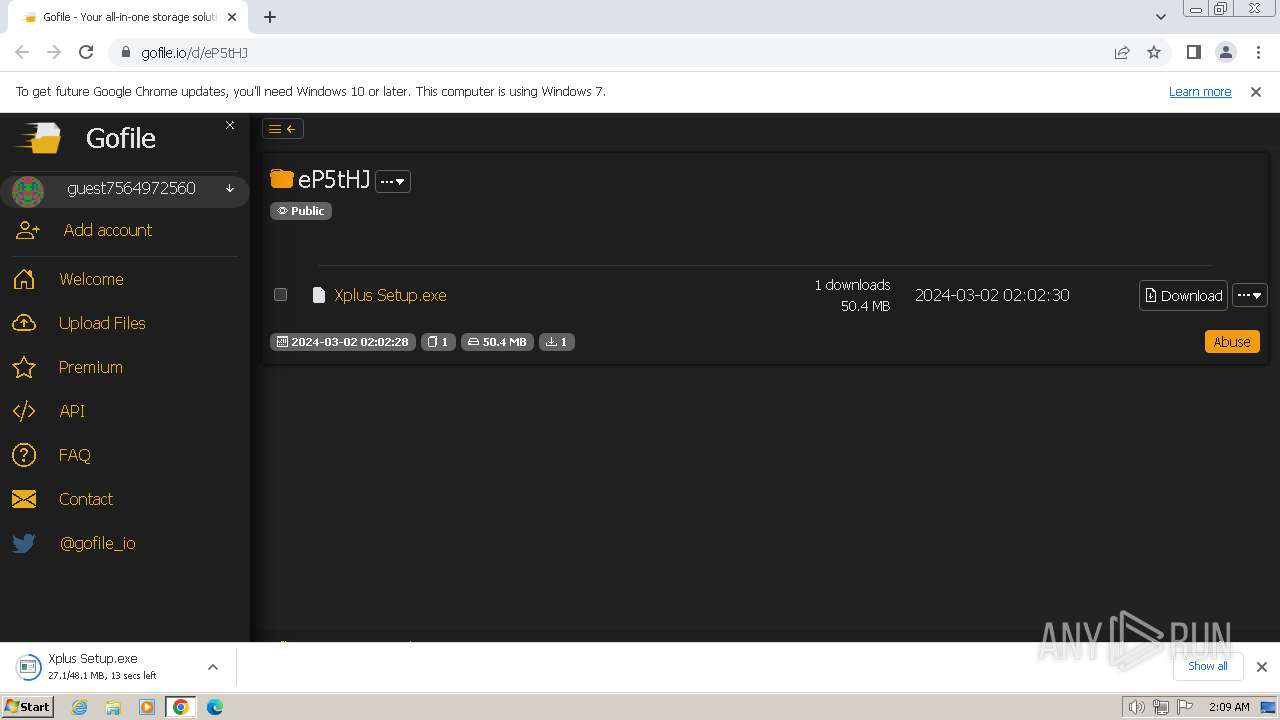The image size is (1280, 720).
Task: Close the downloads bar
Action: point(1262,667)
